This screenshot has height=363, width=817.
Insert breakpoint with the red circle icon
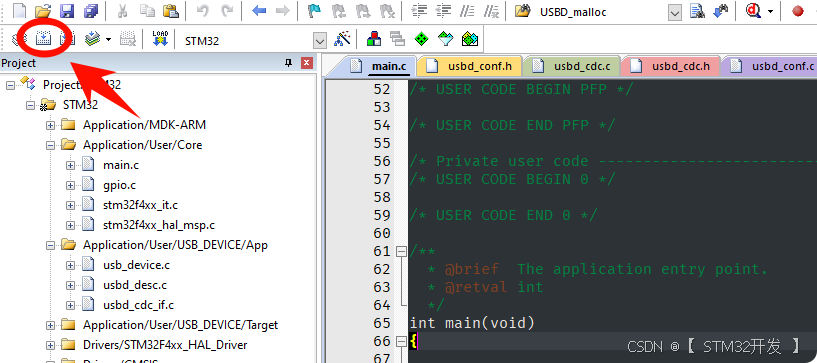point(798,11)
